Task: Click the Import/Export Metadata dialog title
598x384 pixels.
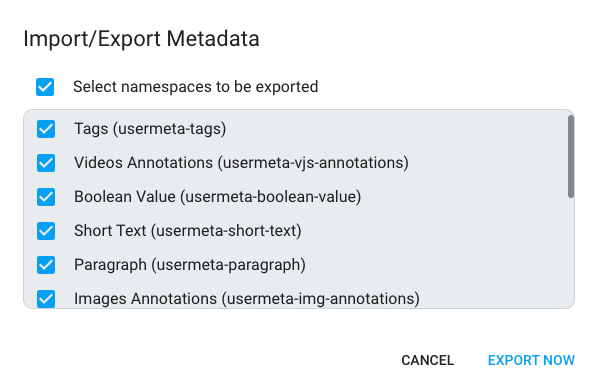Action: click(141, 39)
